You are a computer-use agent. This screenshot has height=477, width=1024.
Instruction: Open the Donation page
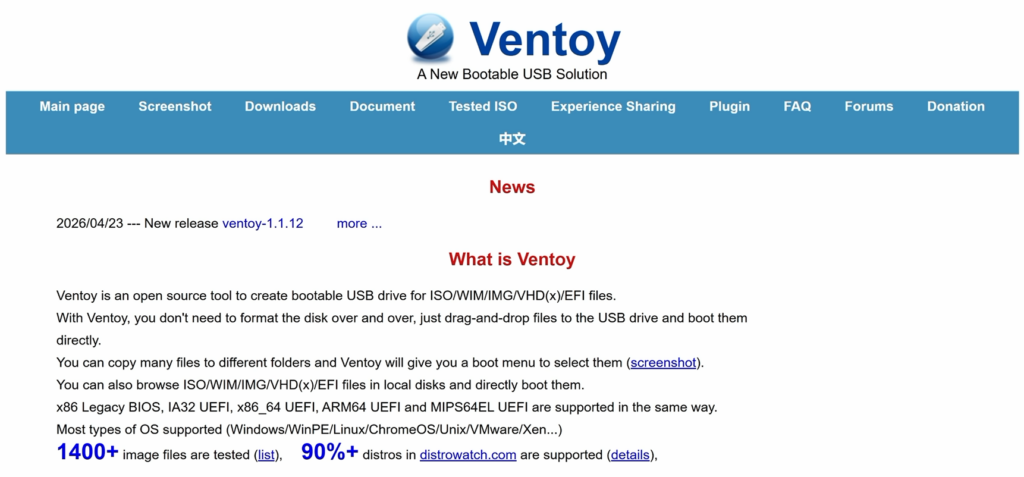coord(956,107)
